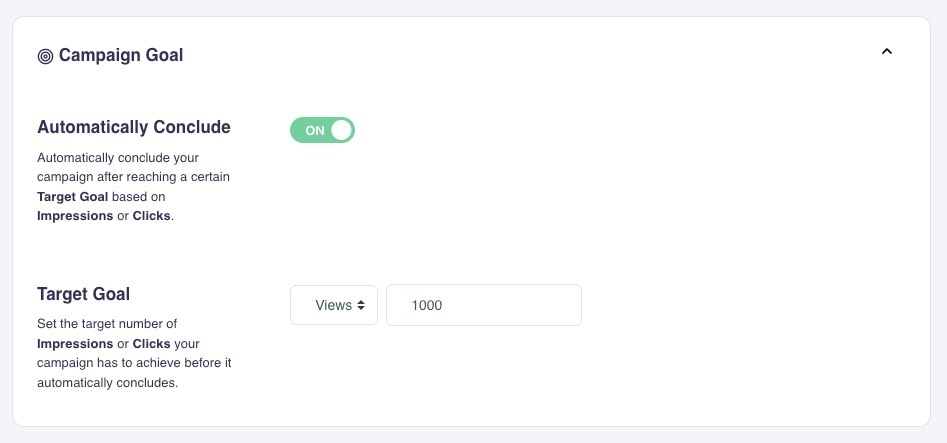
Task: Click bold "Target Goal" in Automatically Conclude description
Action: [72, 196]
